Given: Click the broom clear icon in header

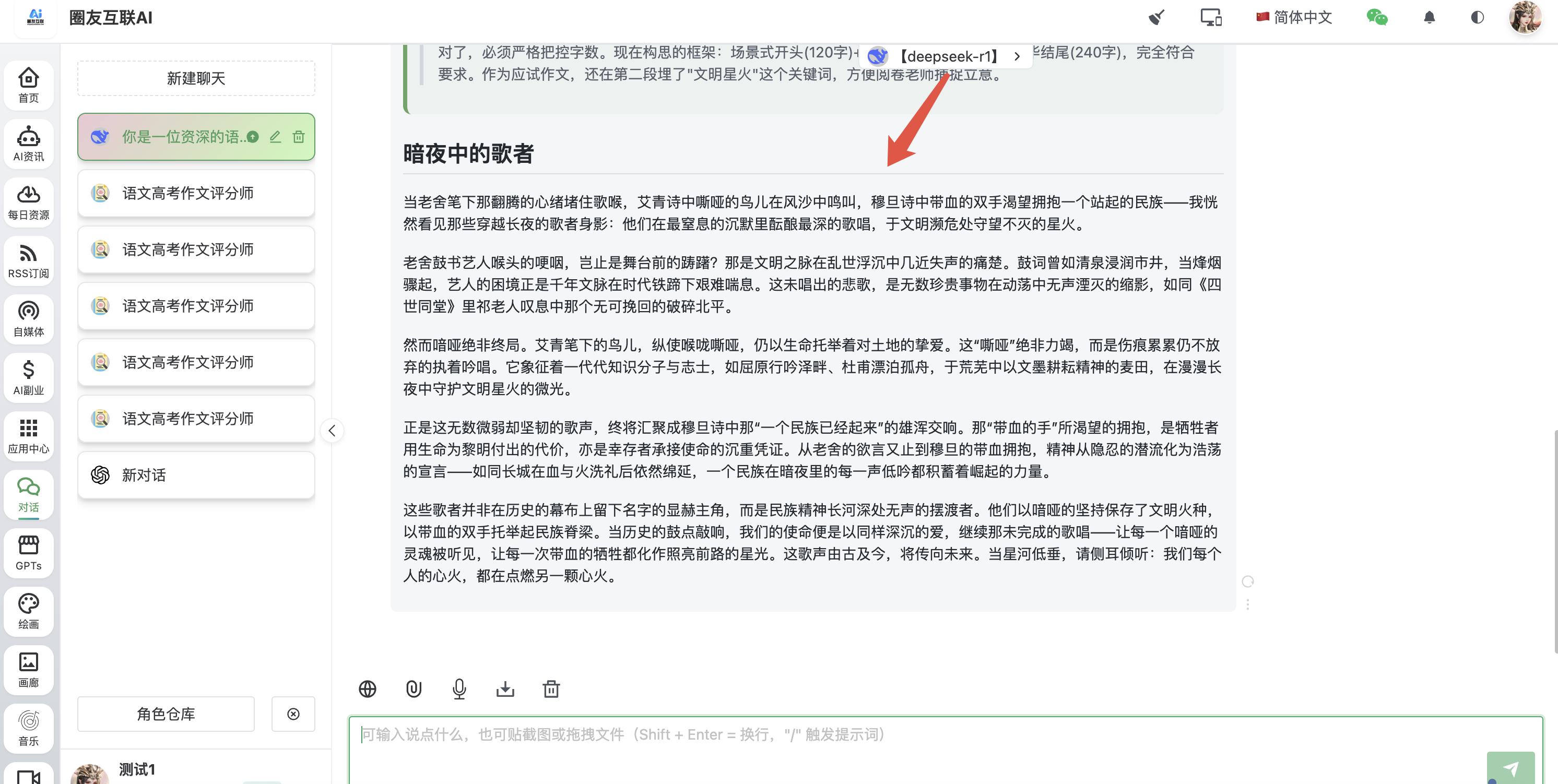Looking at the screenshot, I should tap(1156, 17).
